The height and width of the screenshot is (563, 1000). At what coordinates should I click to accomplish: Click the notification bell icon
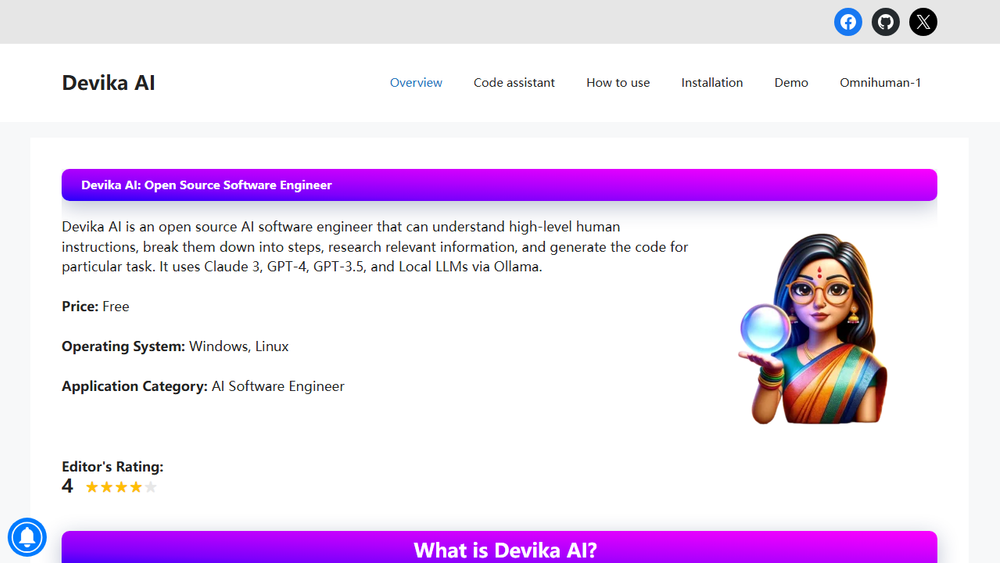pos(27,537)
